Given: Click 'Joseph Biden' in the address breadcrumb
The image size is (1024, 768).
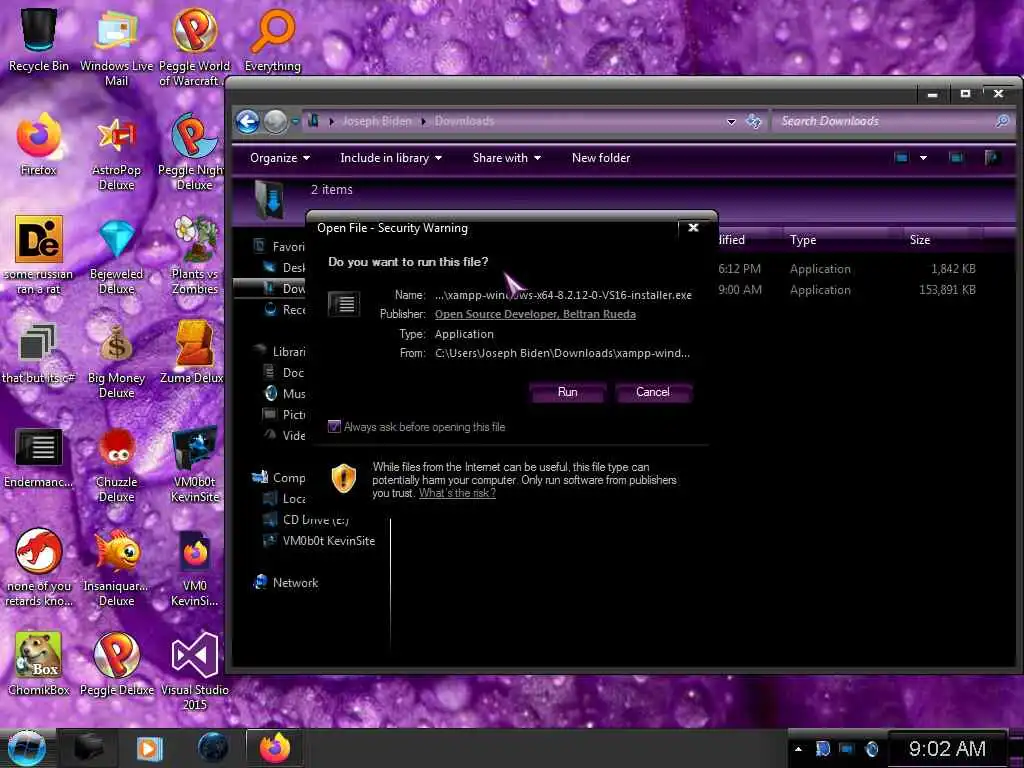Looking at the screenshot, I should click(x=377, y=121).
